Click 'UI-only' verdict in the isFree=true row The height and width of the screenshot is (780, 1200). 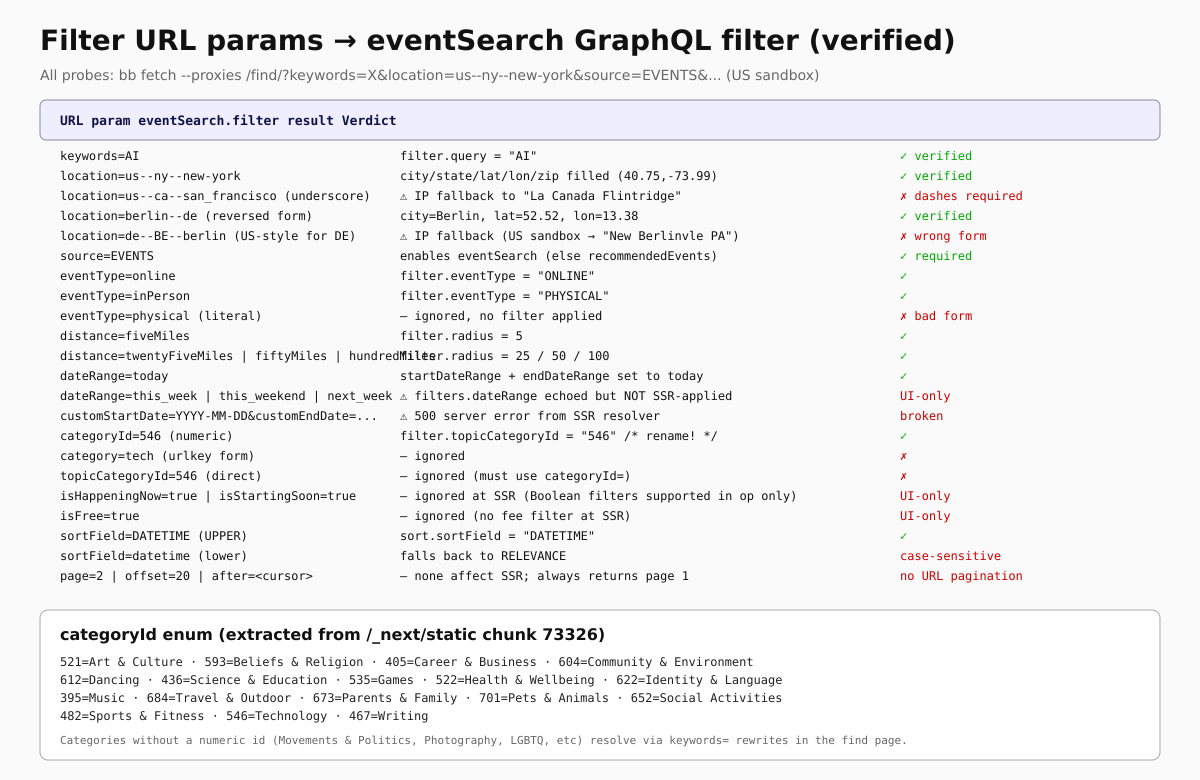click(x=925, y=516)
